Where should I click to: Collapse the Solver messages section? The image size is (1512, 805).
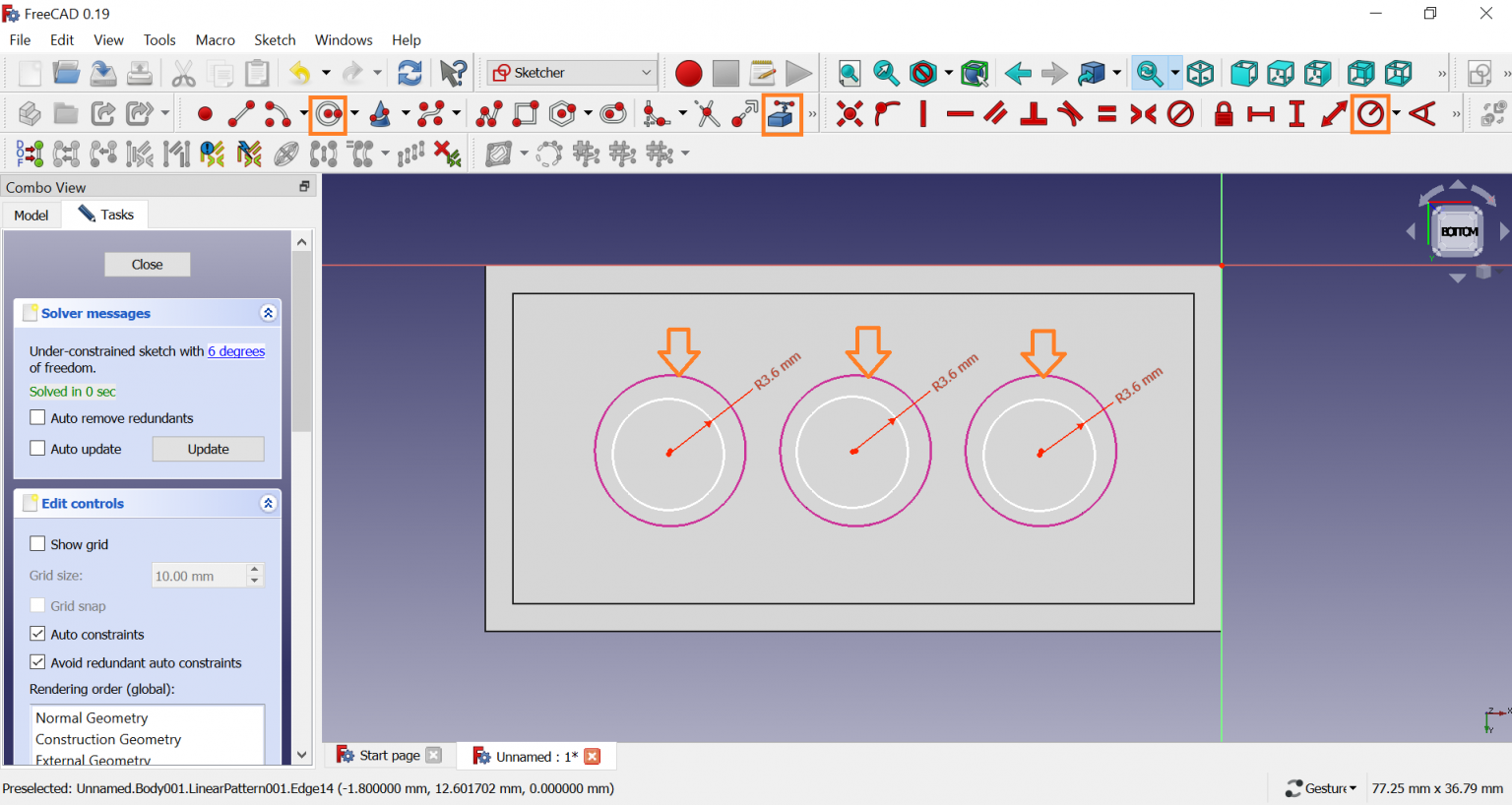coord(268,313)
